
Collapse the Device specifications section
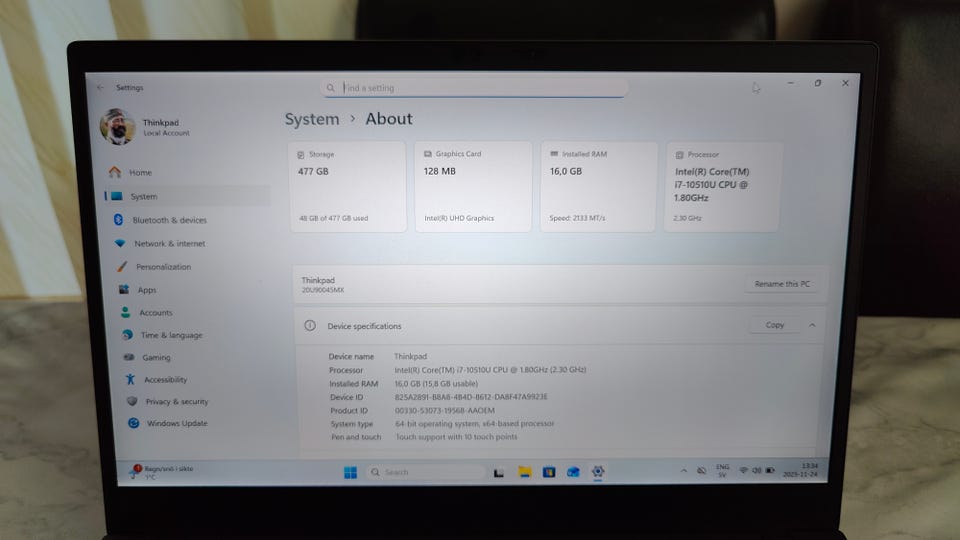[x=812, y=325]
